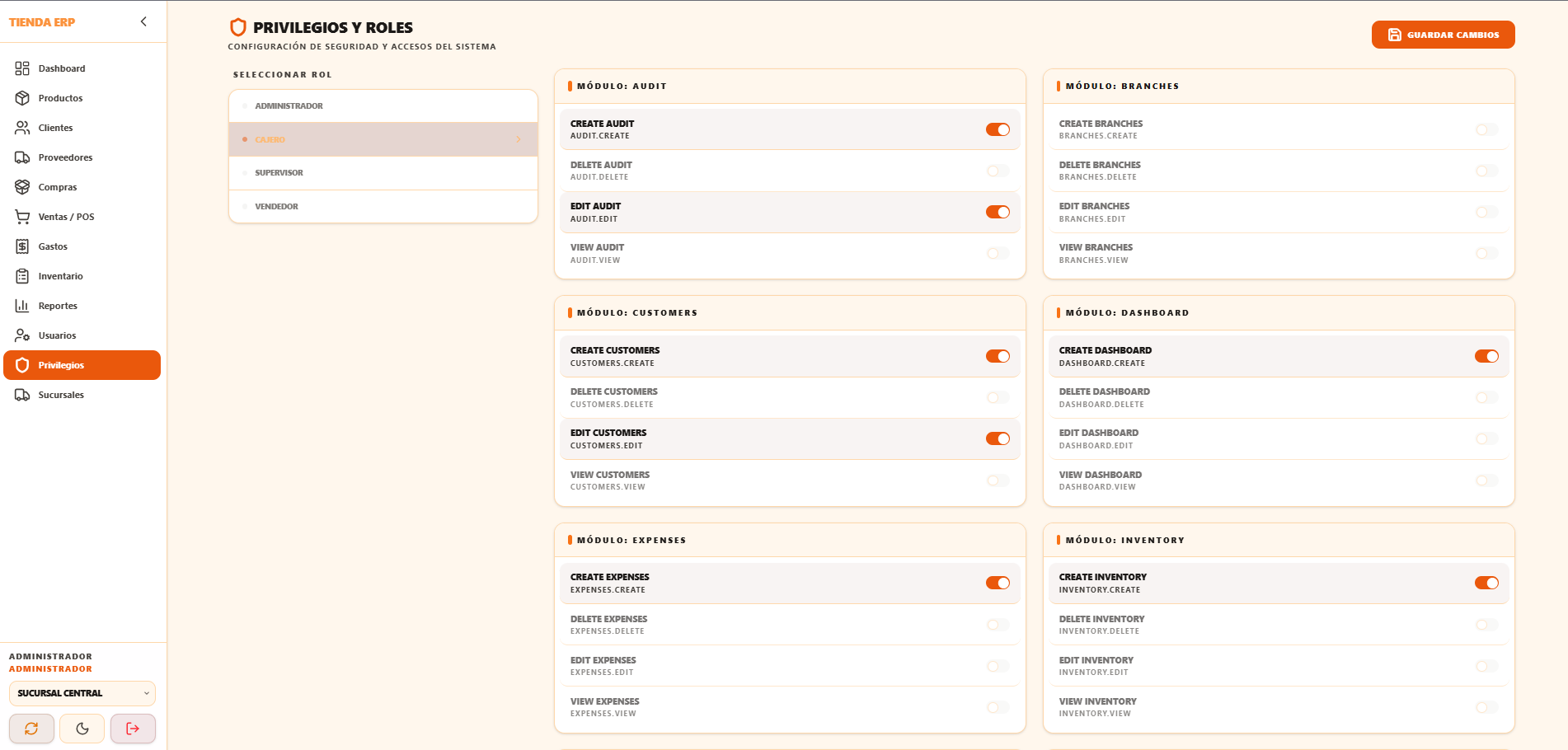Click the Guardar Cambios button
Screen dimensions: 1568x750
point(1443,35)
